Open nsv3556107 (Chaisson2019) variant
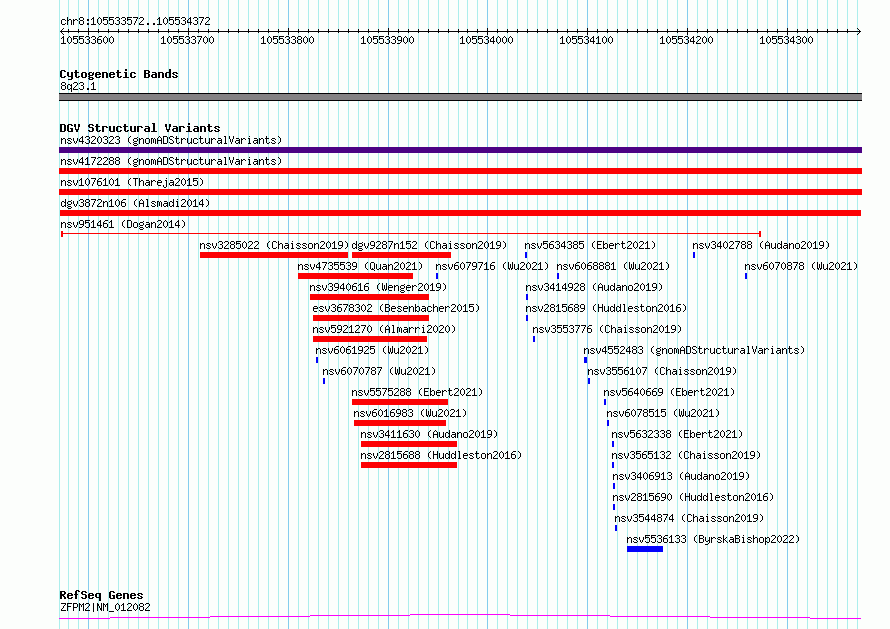Image resolution: width=890 pixels, height=629 pixels. click(x=662, y=371)
